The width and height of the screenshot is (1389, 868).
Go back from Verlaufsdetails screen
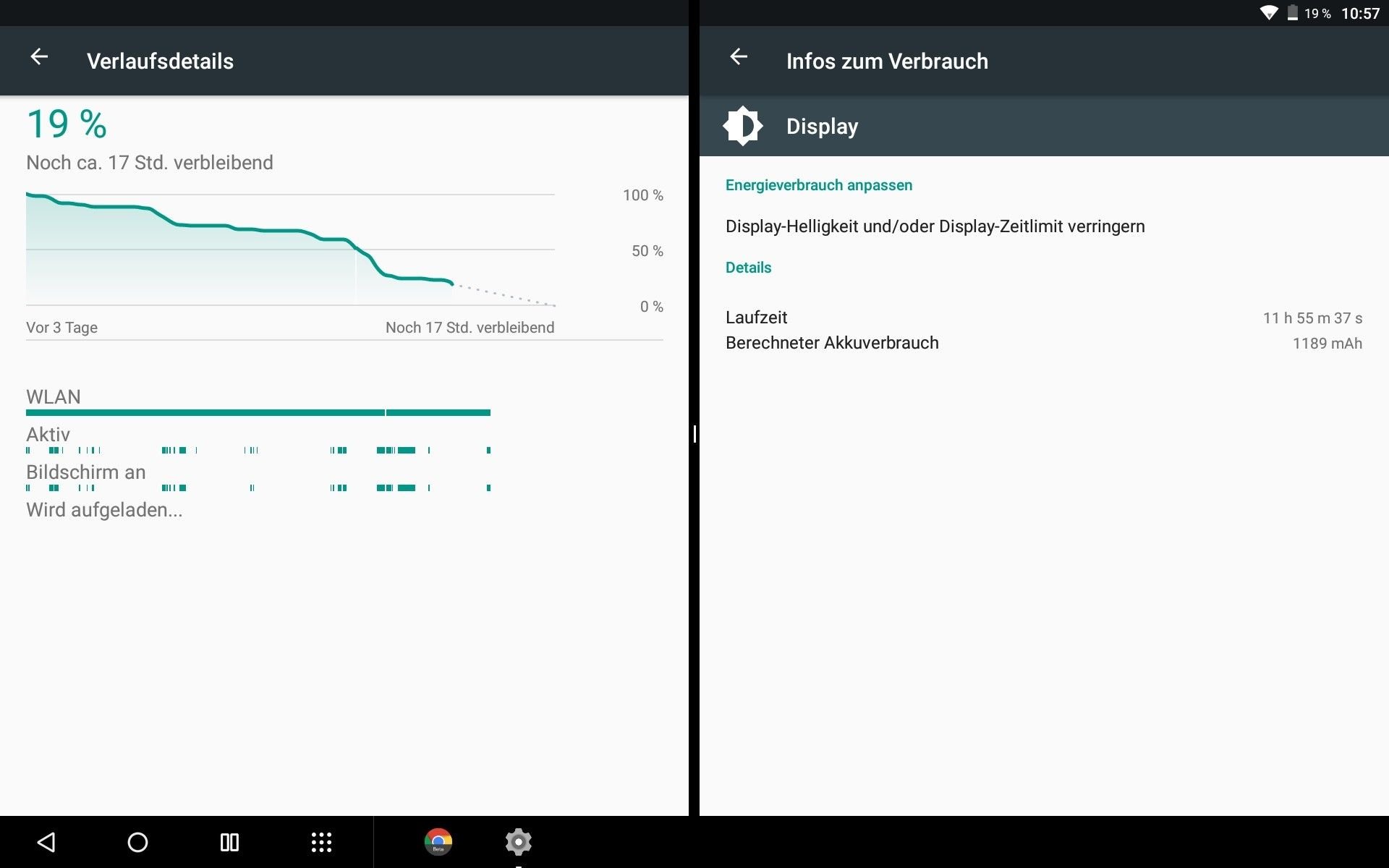click(39, 56)
